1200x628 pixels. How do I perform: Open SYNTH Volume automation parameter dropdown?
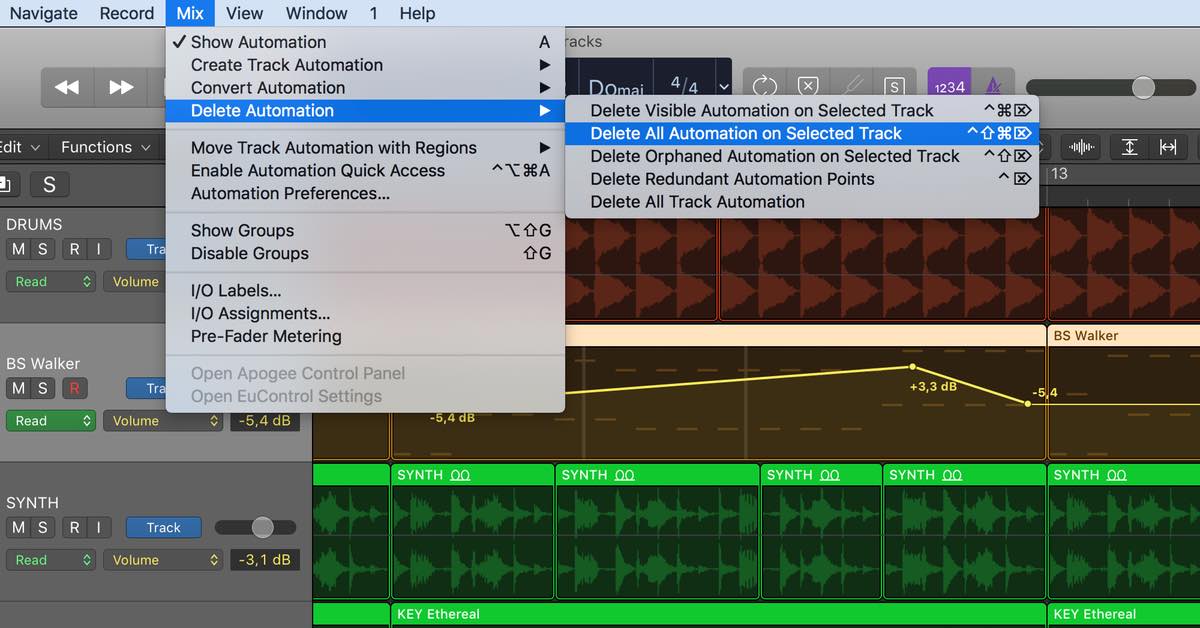[164, 560]
